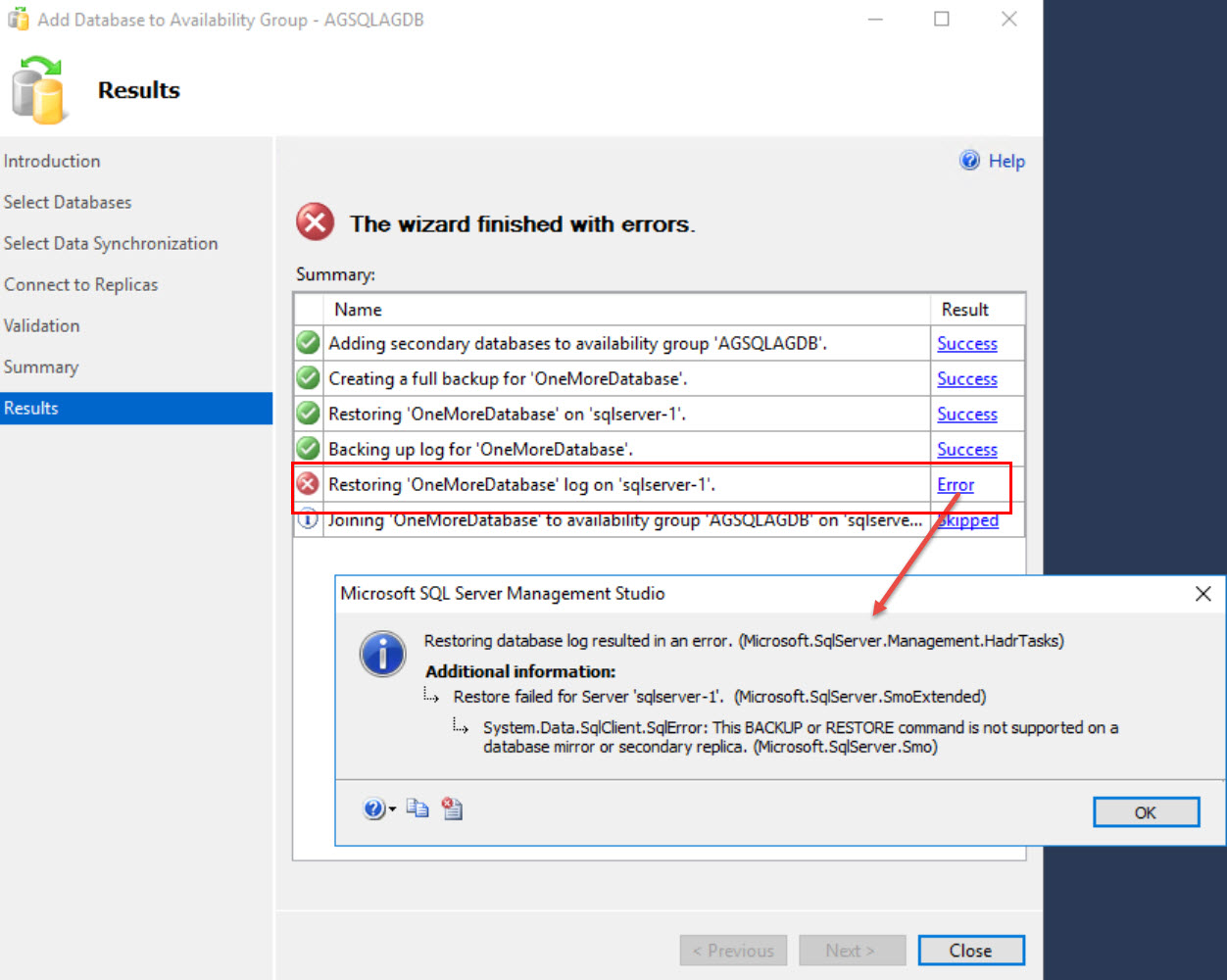Select the Results wizard page

click(136, 408)
